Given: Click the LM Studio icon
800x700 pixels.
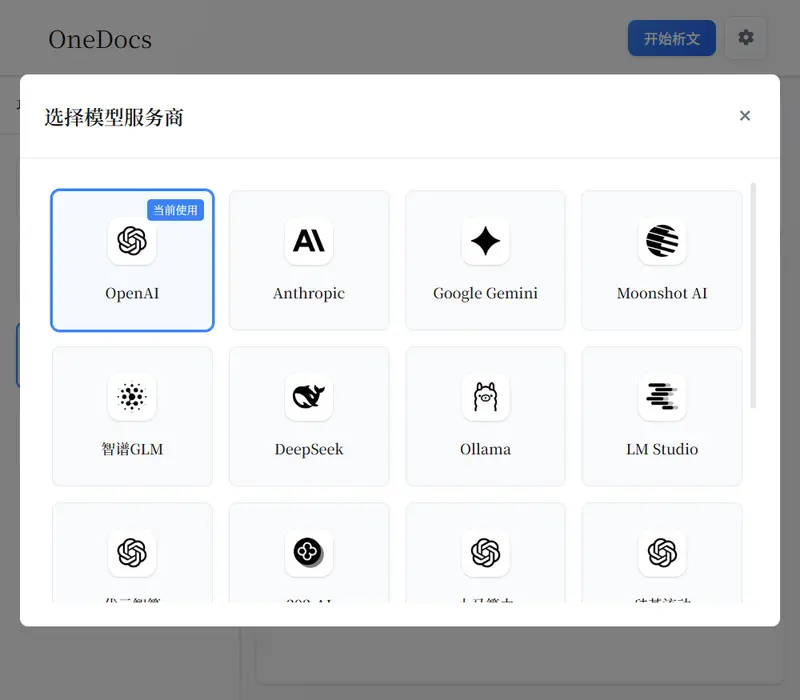Looking at the screenshot, I should point(662,397).
